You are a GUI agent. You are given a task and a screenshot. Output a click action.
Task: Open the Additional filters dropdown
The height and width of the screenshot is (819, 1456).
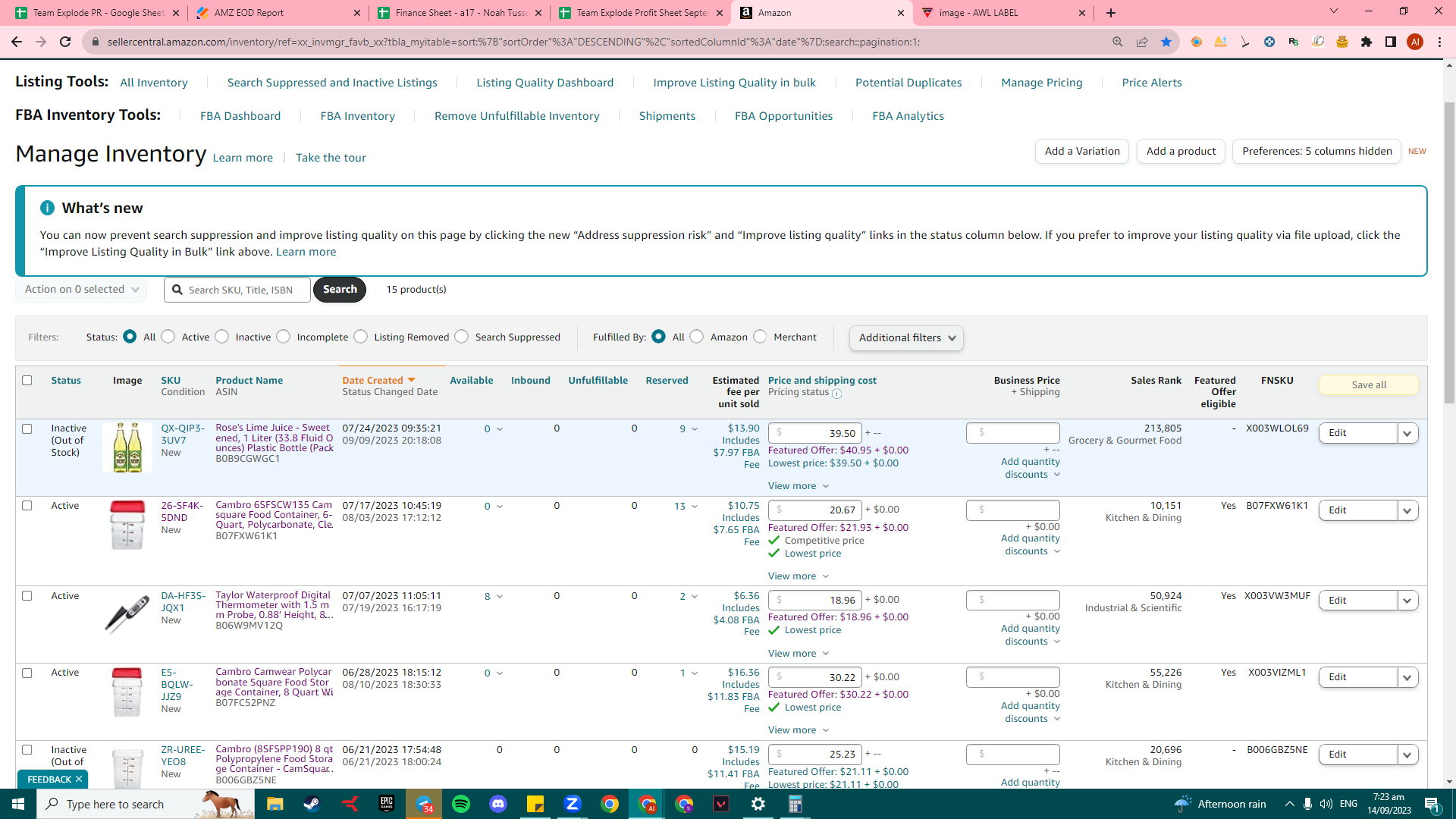(x=906, y=338)
